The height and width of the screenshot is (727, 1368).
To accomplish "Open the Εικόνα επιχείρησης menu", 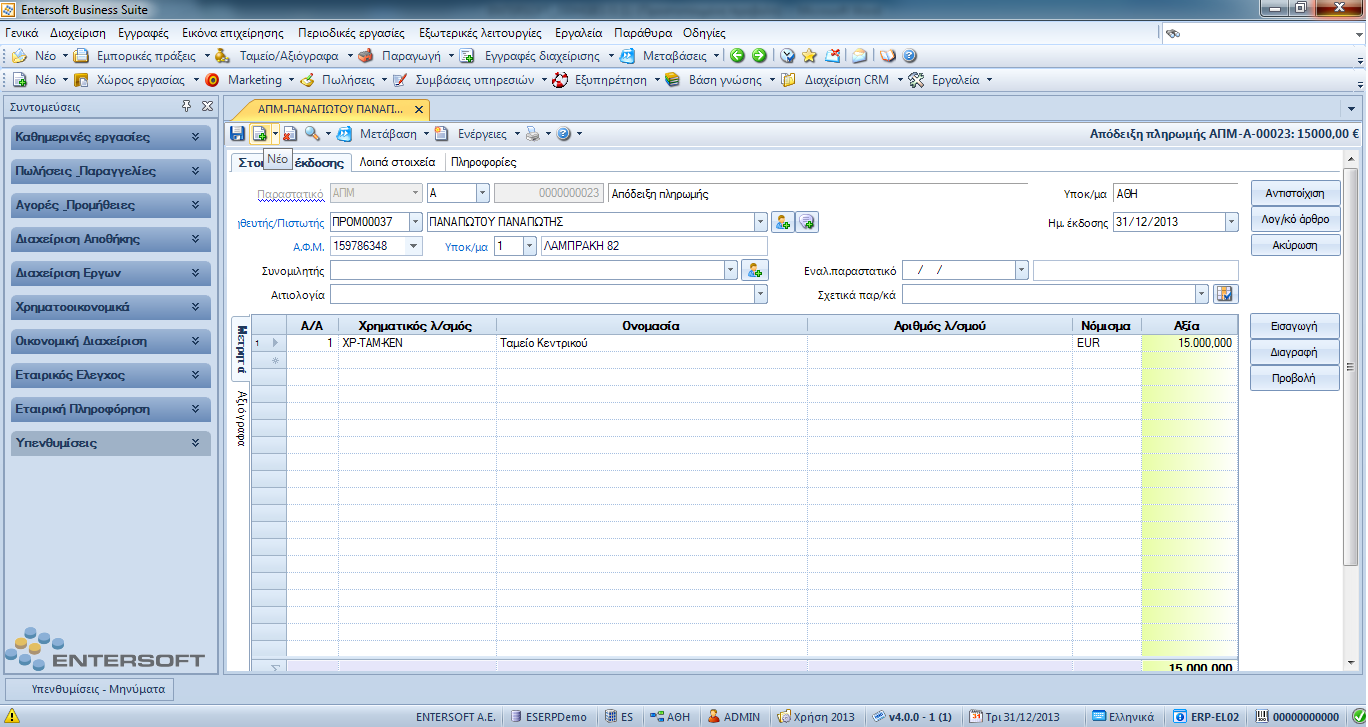I will [x=232, y=33].
